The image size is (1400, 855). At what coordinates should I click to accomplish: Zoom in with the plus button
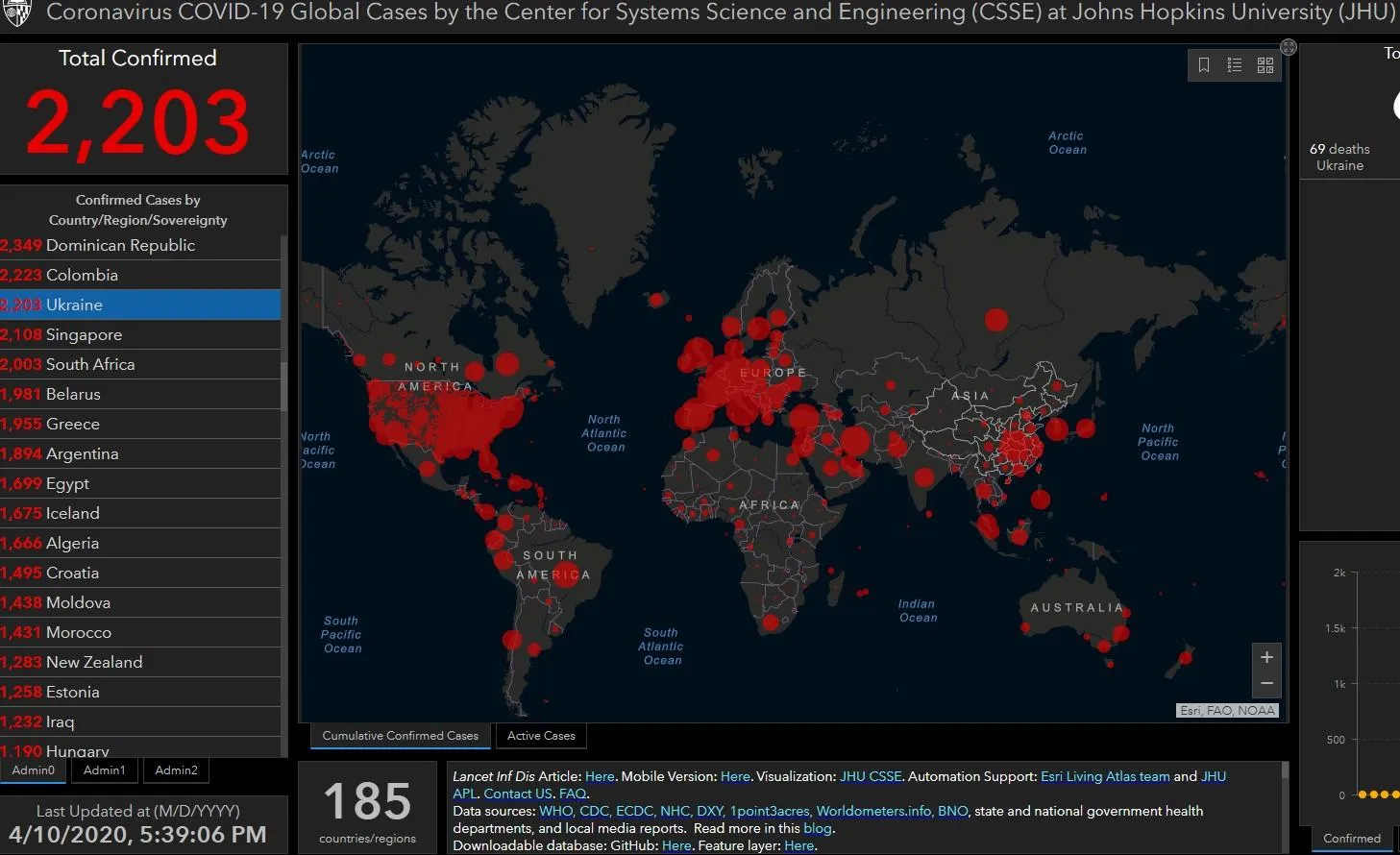pyautogui.click(x=1266, y=657)
